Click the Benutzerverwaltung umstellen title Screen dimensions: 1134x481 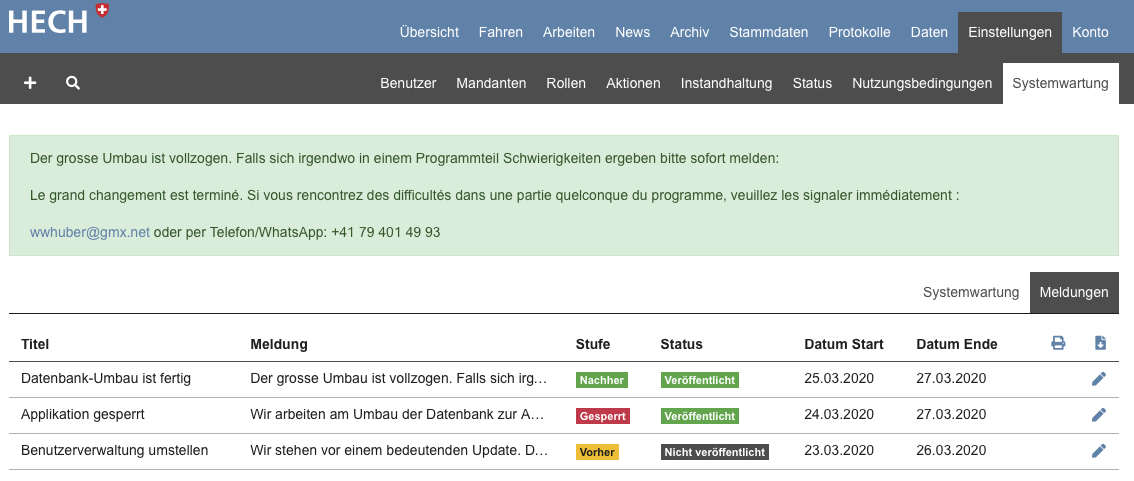114,451
